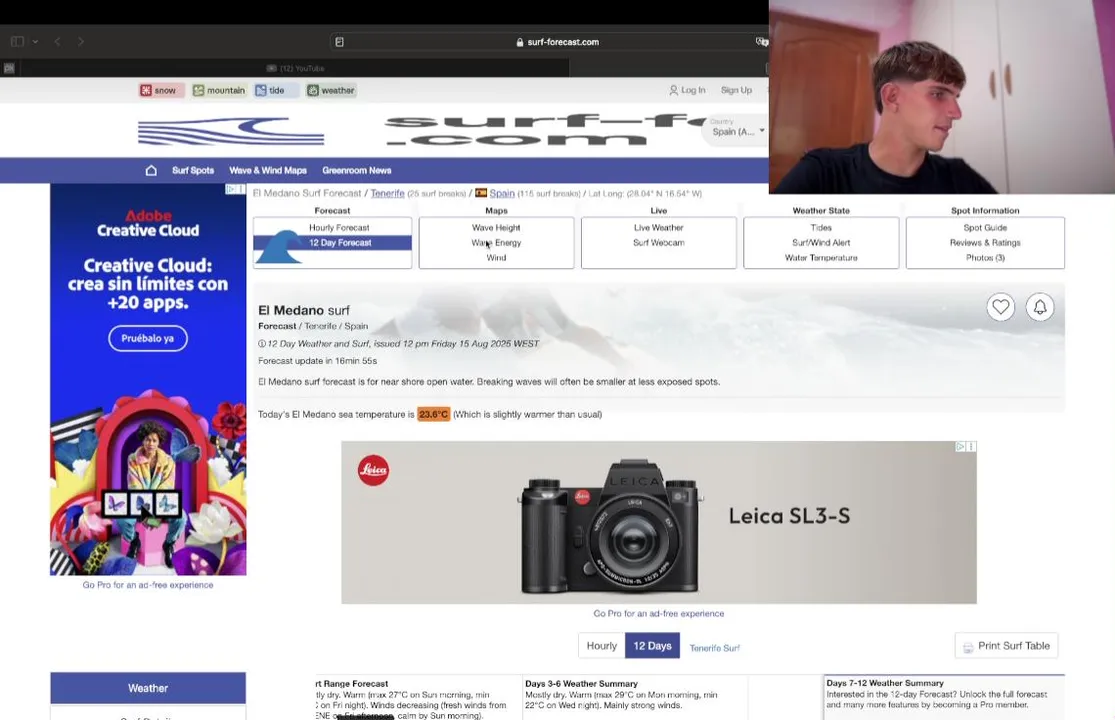Click the 23.6°C sea temperature badge
Viewport: 1115px width, 720px height.
434,414
